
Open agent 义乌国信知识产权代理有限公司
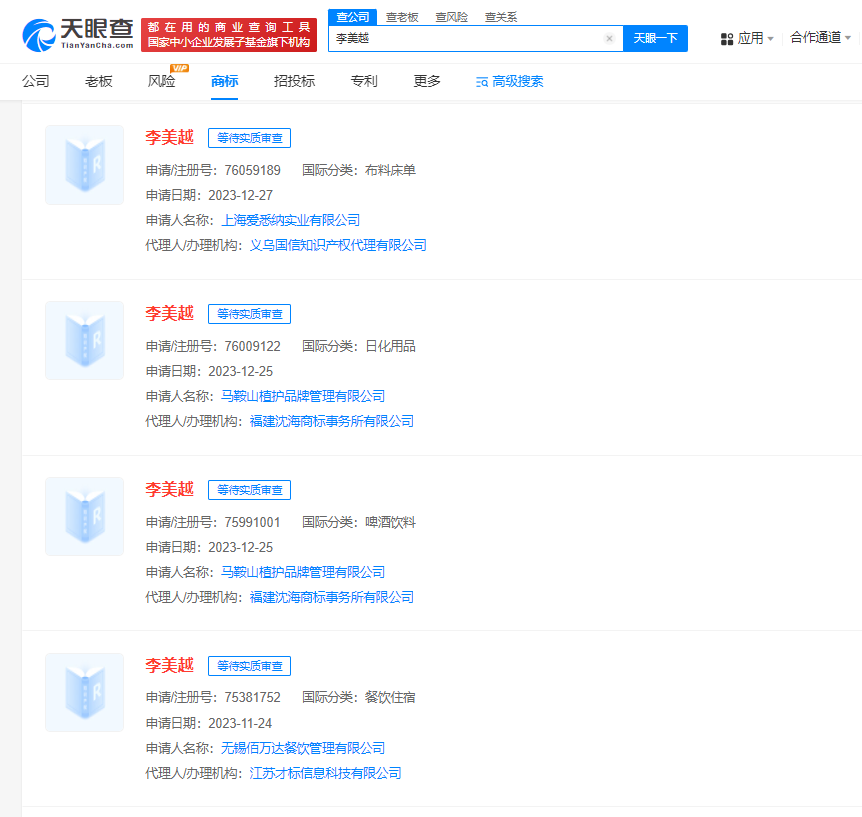pos(338,245)
